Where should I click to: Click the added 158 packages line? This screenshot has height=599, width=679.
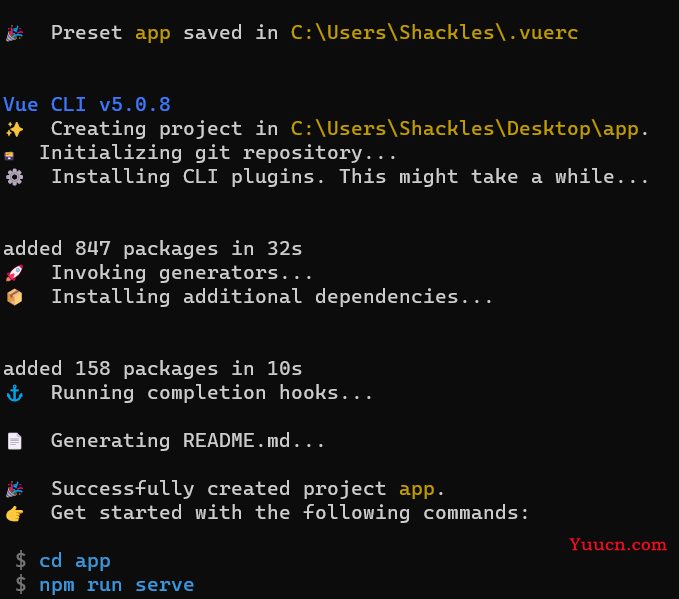pos(152,369)
